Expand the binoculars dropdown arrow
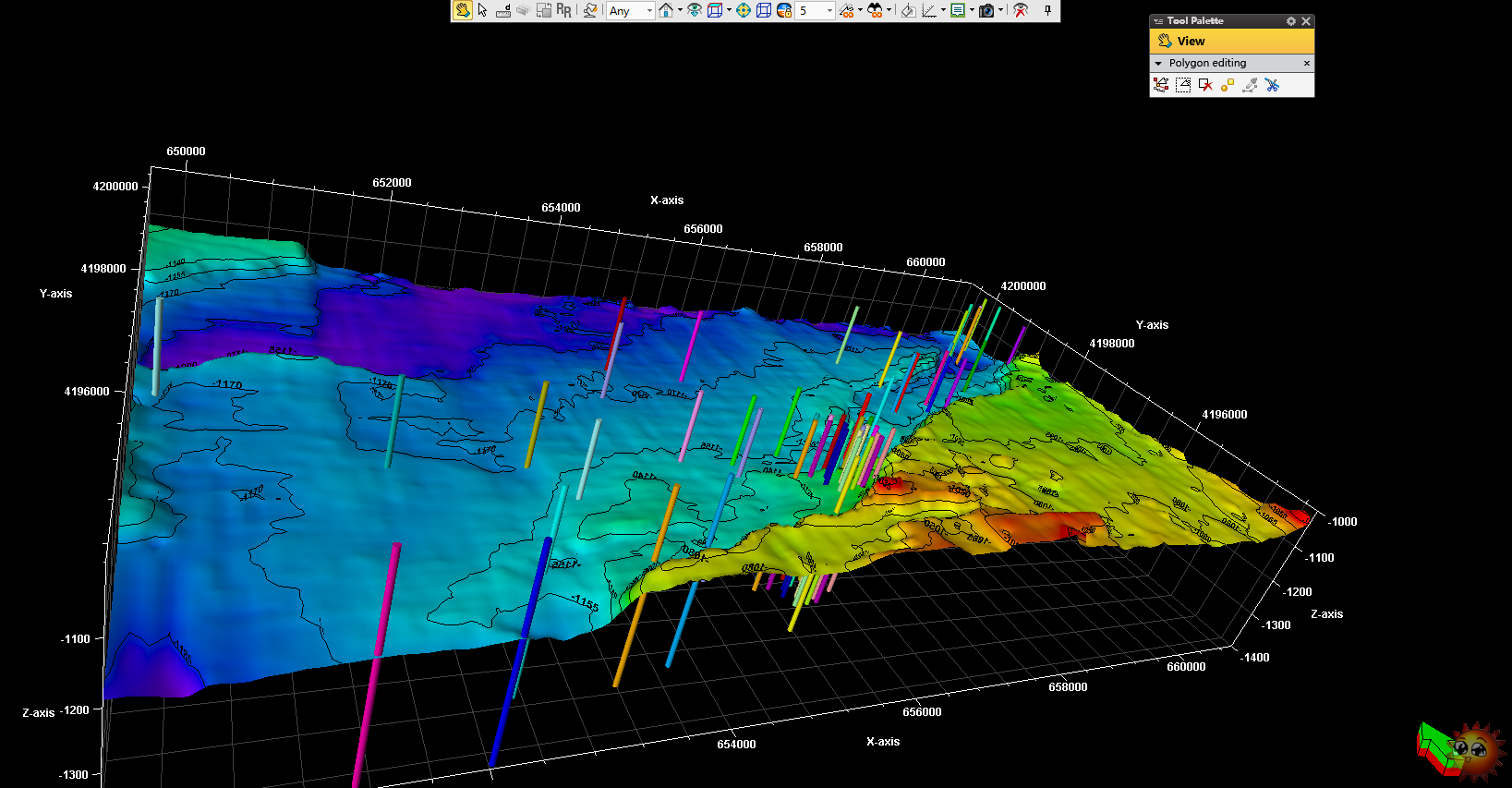 pyautogui.click(x=889, y=10)
